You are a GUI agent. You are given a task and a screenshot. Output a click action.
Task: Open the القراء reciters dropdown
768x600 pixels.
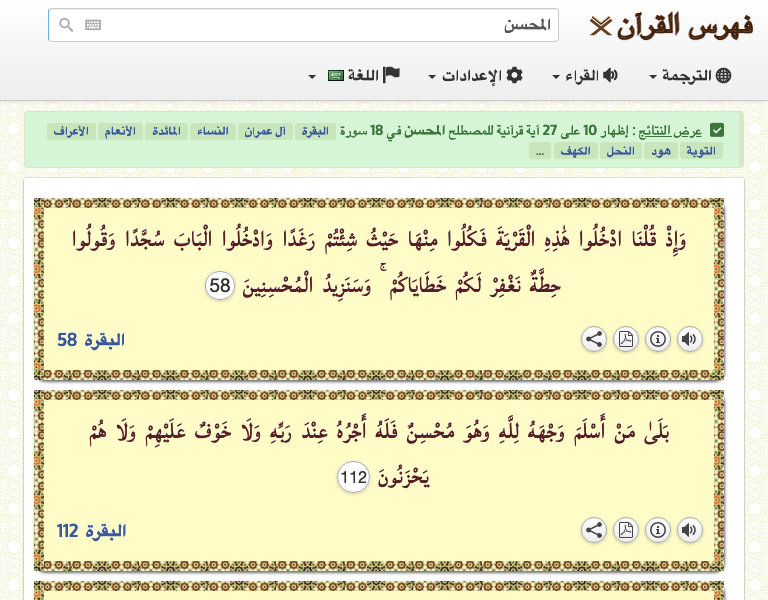click(x=585, y=76)
